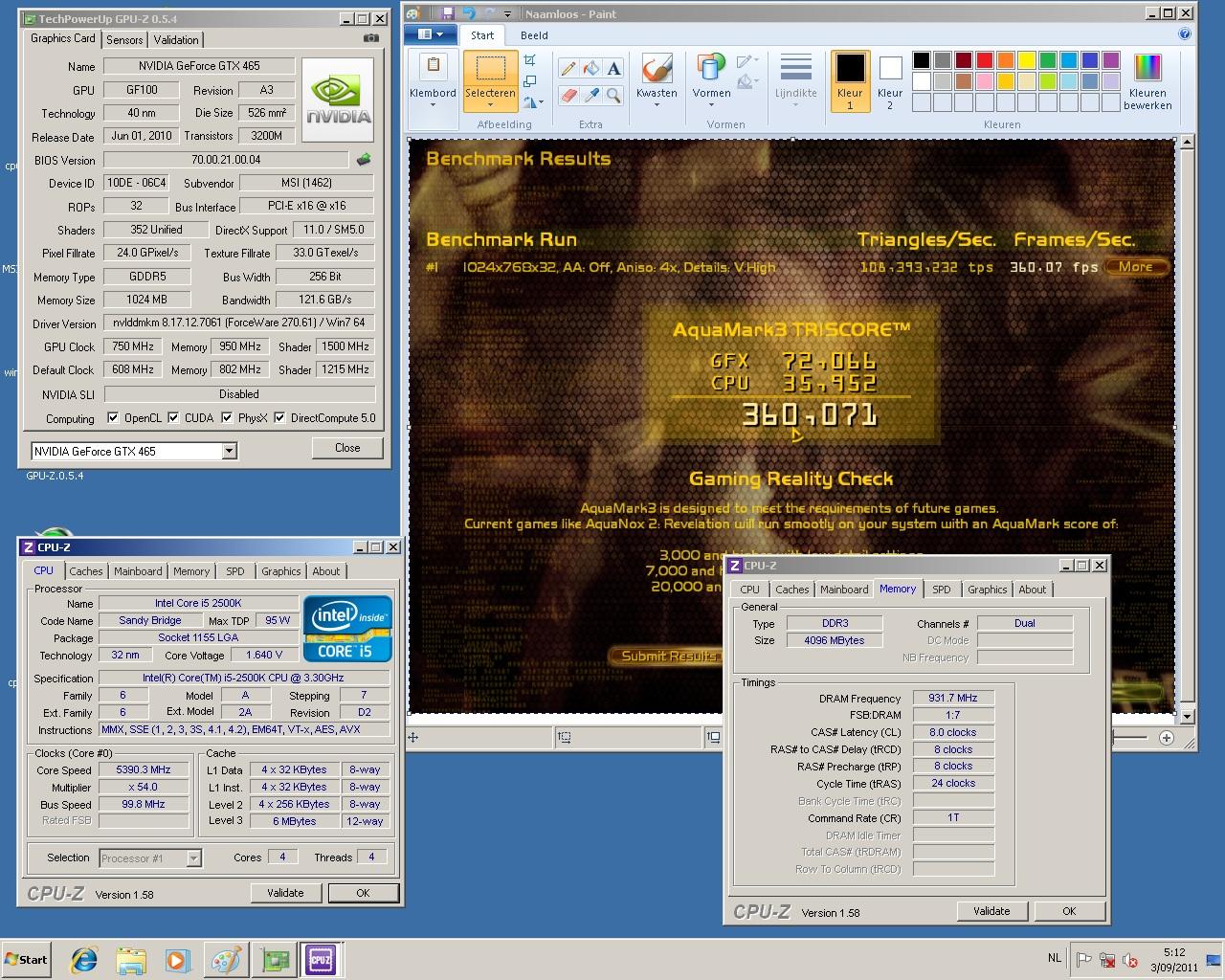Expand the Kwasten brush list arrow
Screen dimensions: 1225x980
pyautogui.click(x=657, y=105)
